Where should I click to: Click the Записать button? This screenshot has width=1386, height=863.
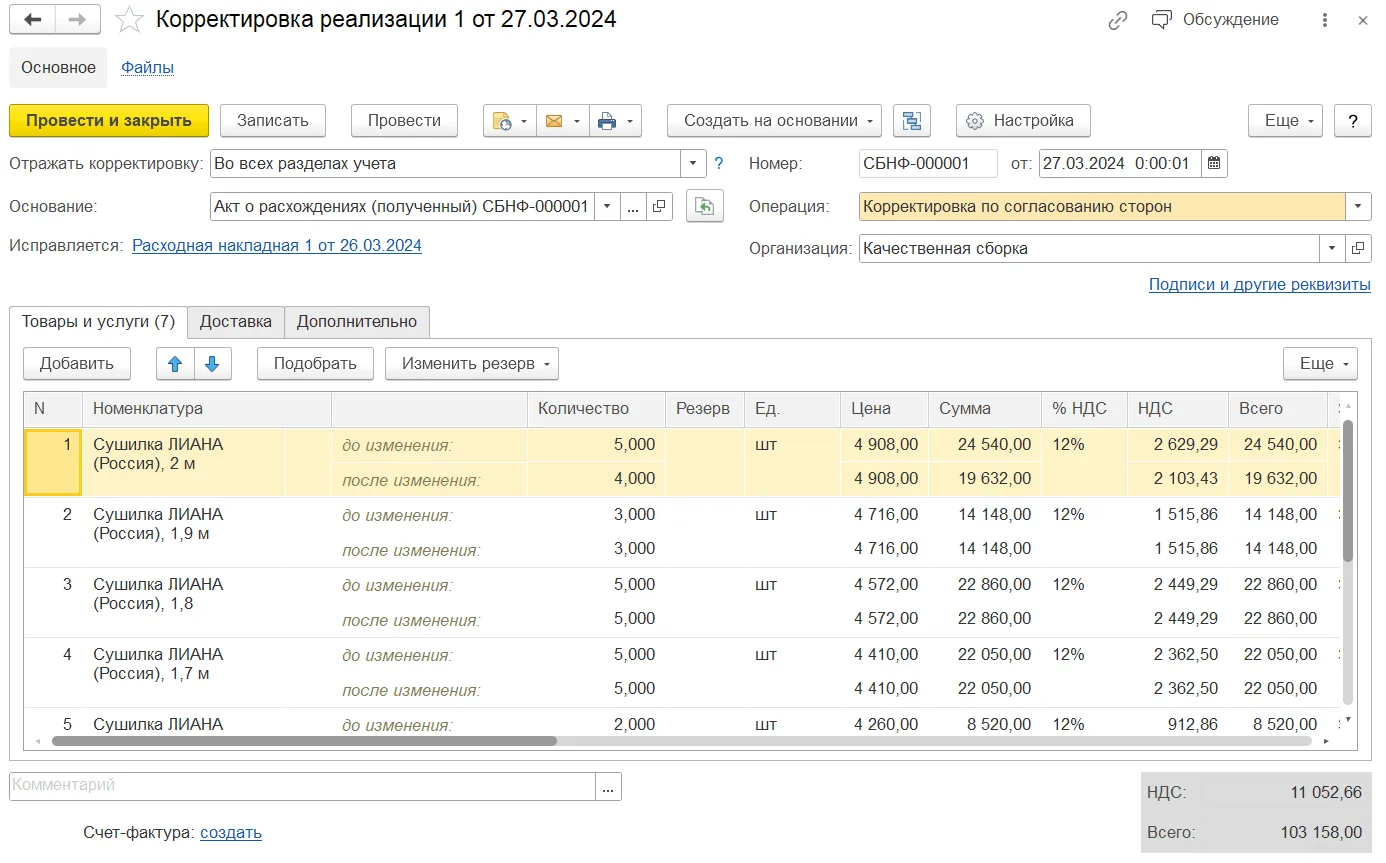point(273,121)
